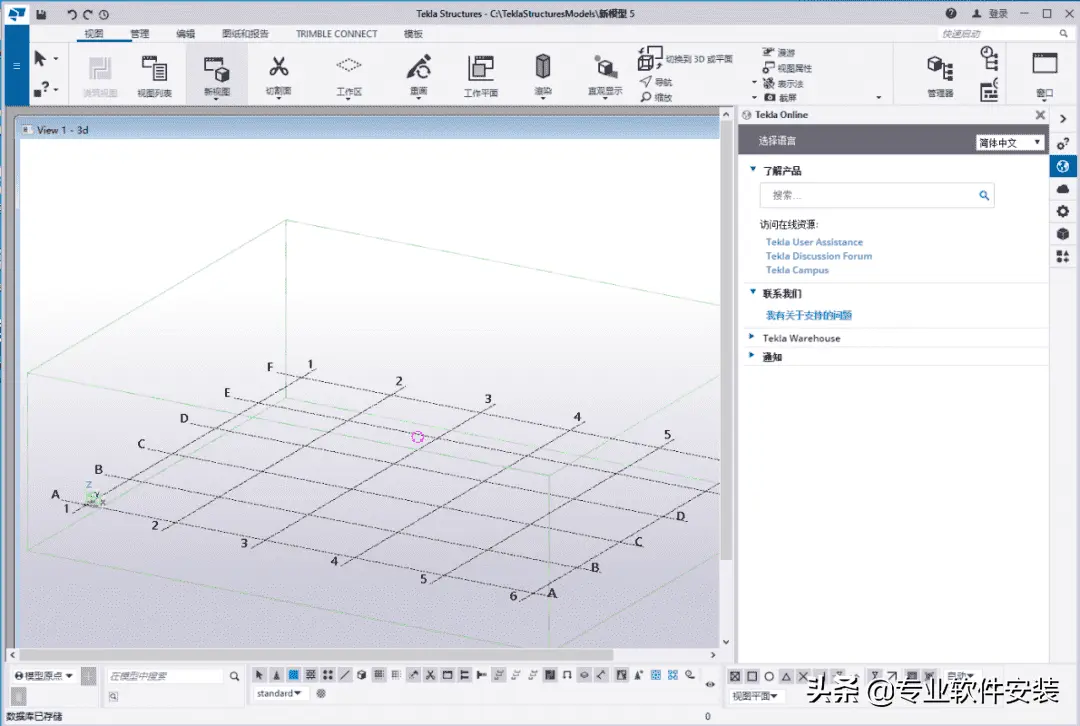This screenshot has height=726, width=1080.
Task: Open the undo history clock icon
Action: click(103, 14)
